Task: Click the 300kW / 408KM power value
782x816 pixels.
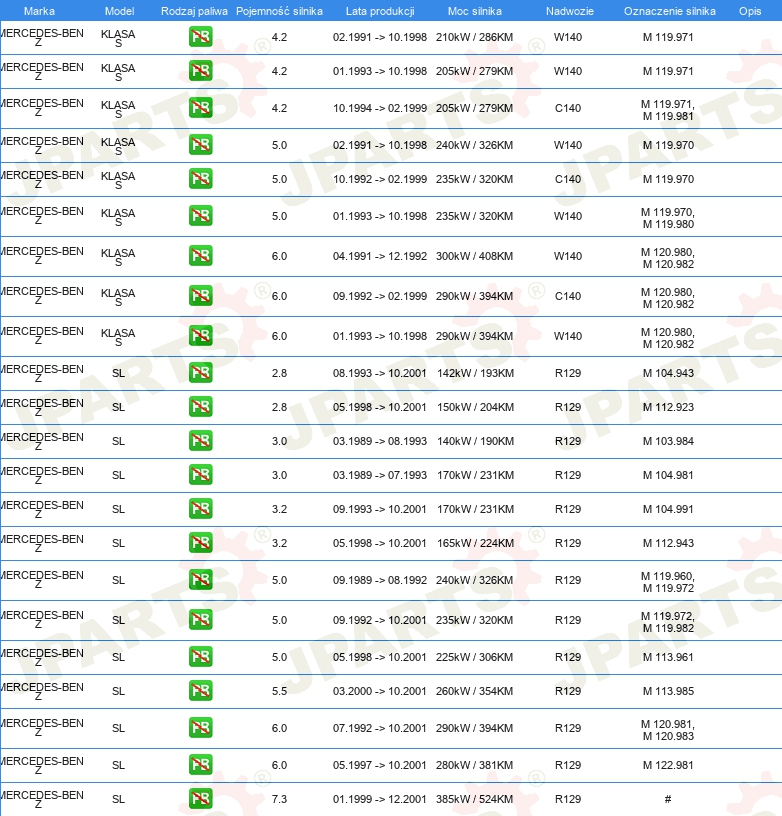Action: coord(475,256)
